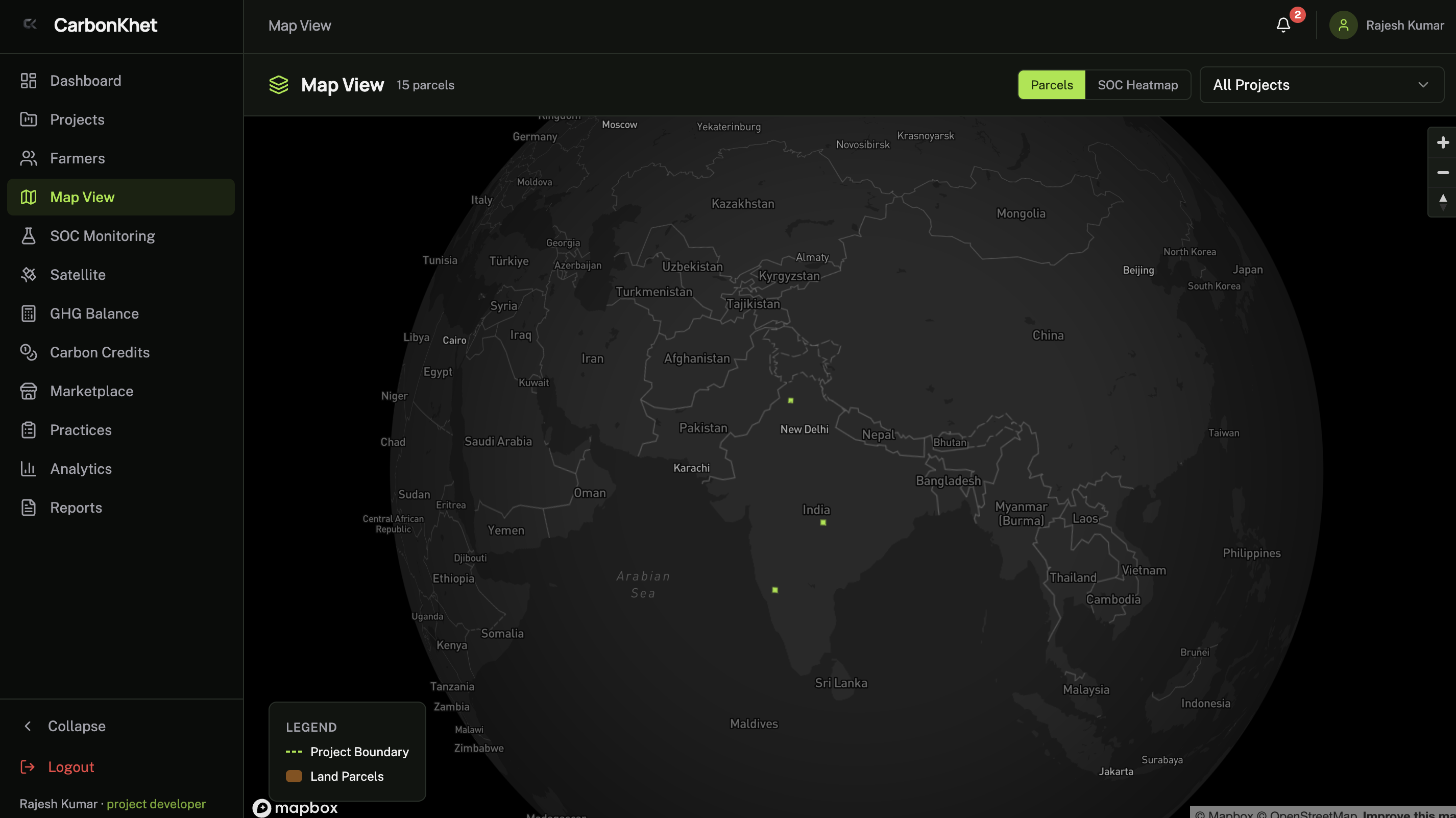Click the Rajesh Kumar profile name
This screenshot has height=818, width=1456.
1404,26
